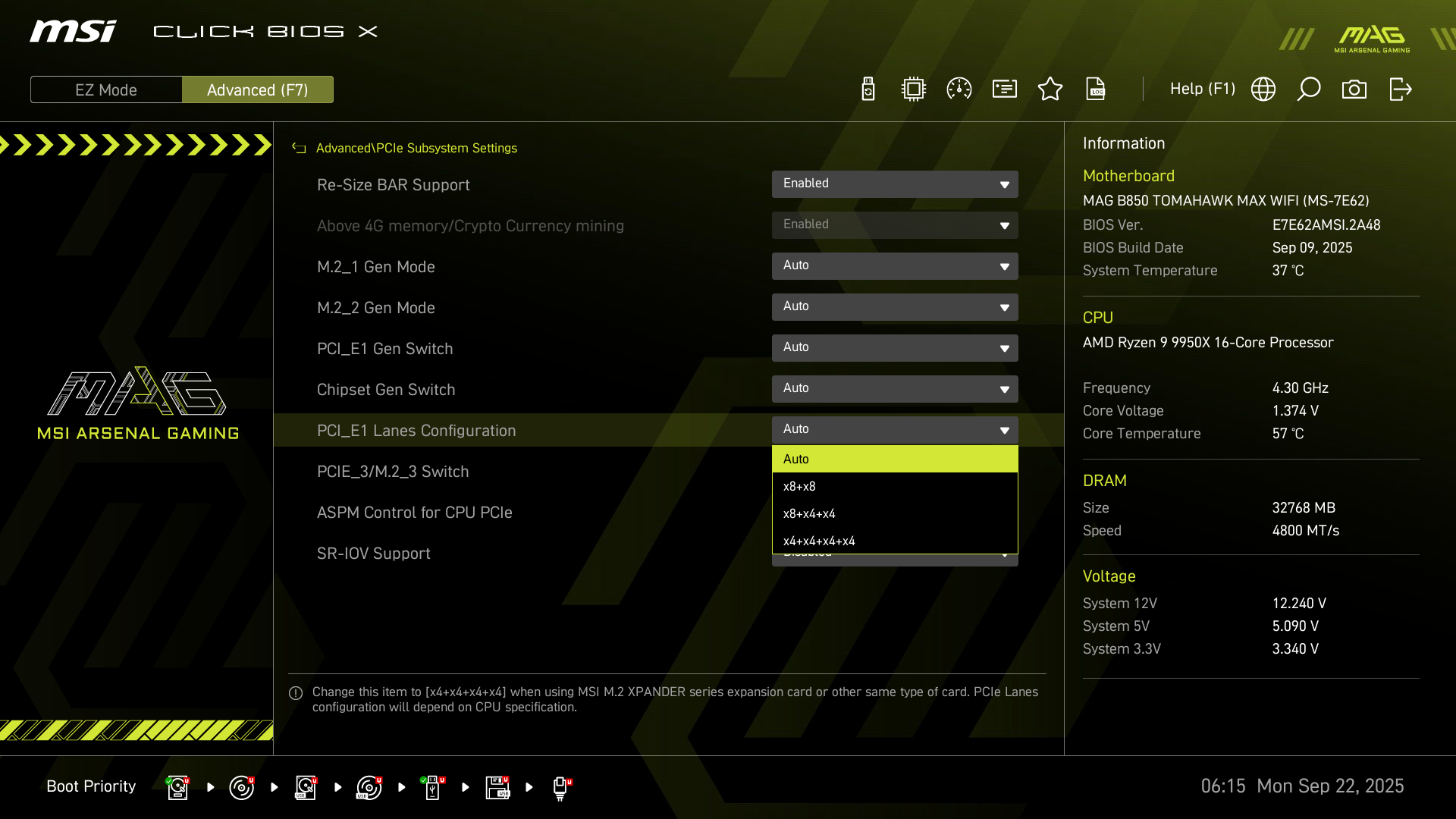Click the log file document icon

point(1096,89)
